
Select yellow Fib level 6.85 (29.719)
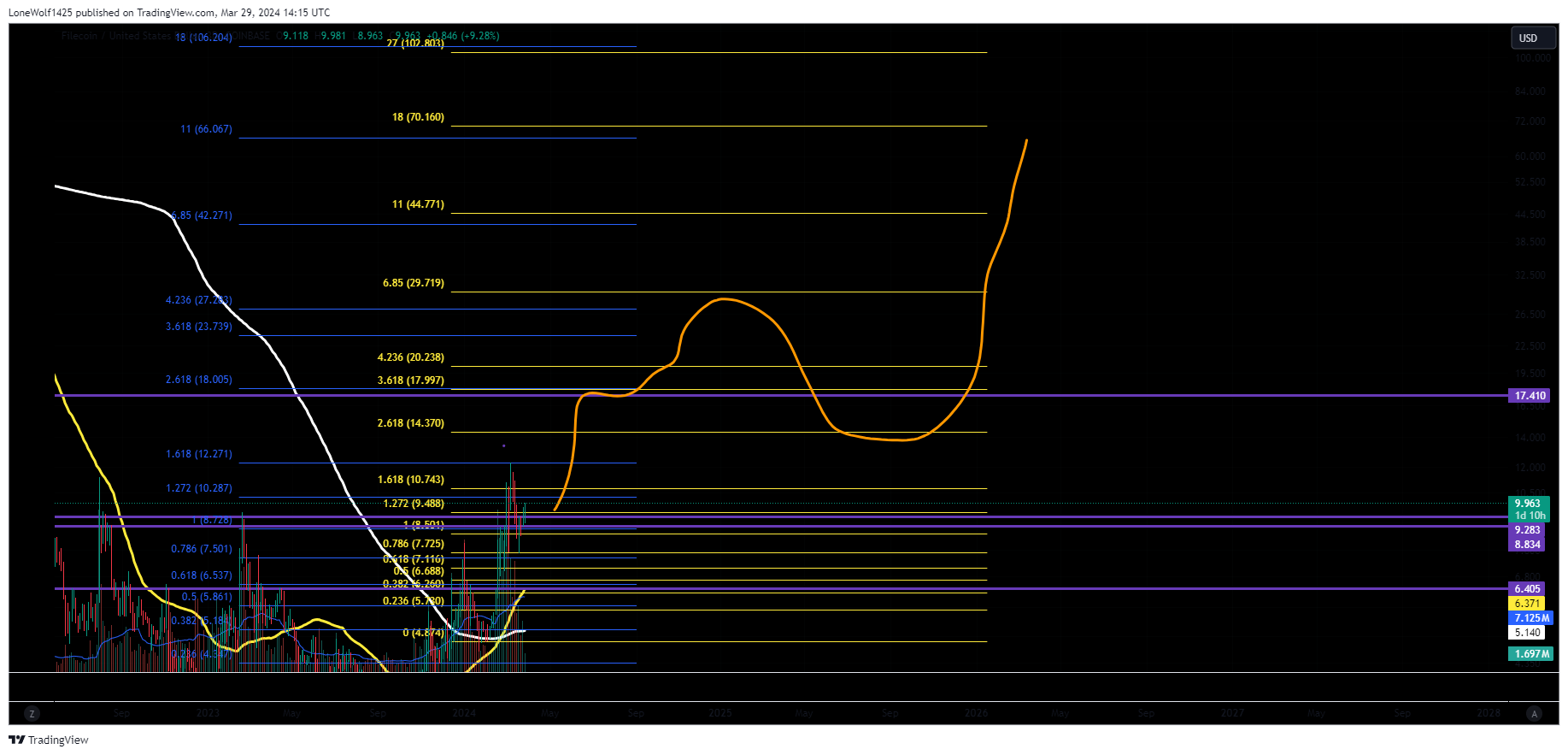pos(414,283)
